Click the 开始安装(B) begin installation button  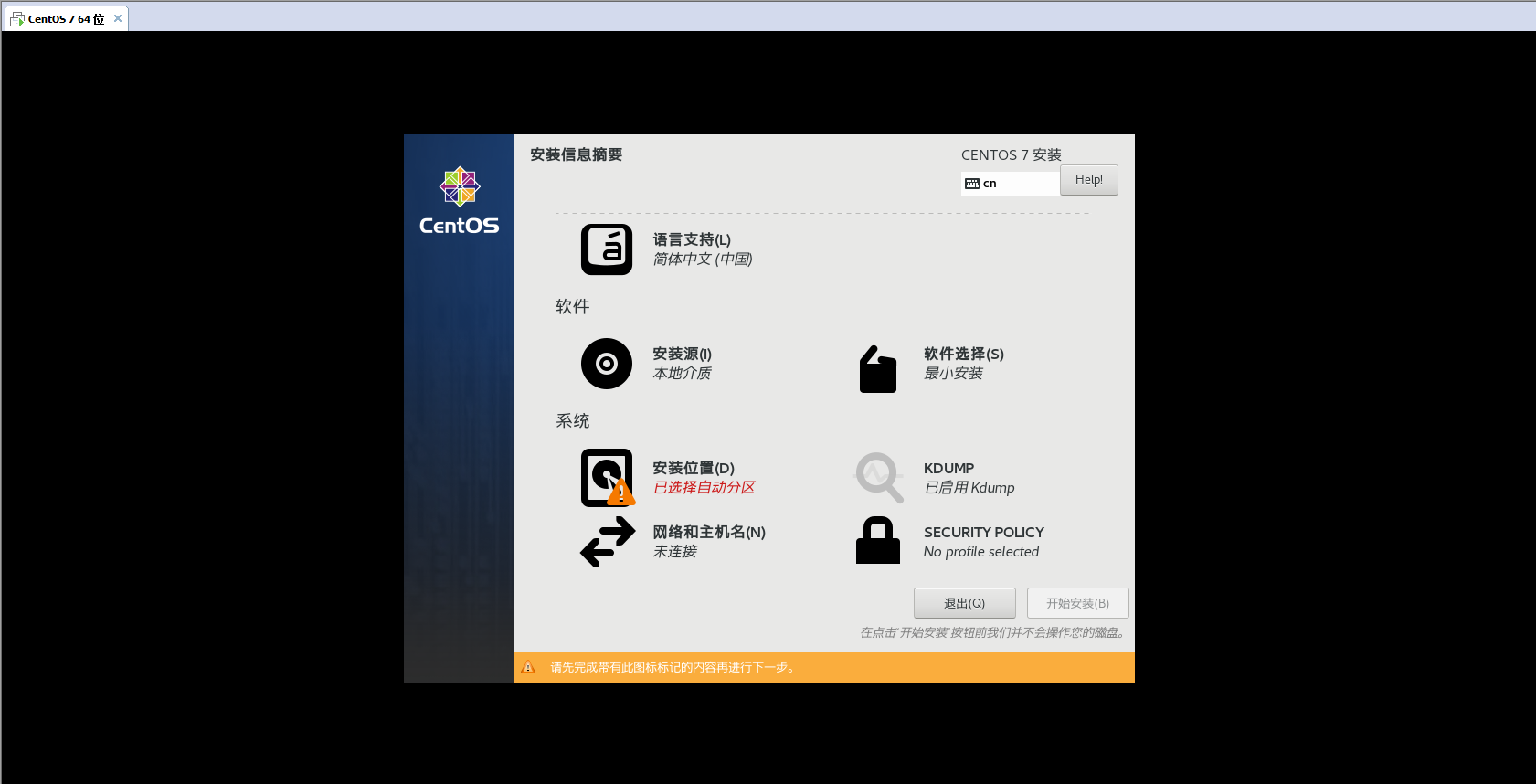pos(1078,603)
